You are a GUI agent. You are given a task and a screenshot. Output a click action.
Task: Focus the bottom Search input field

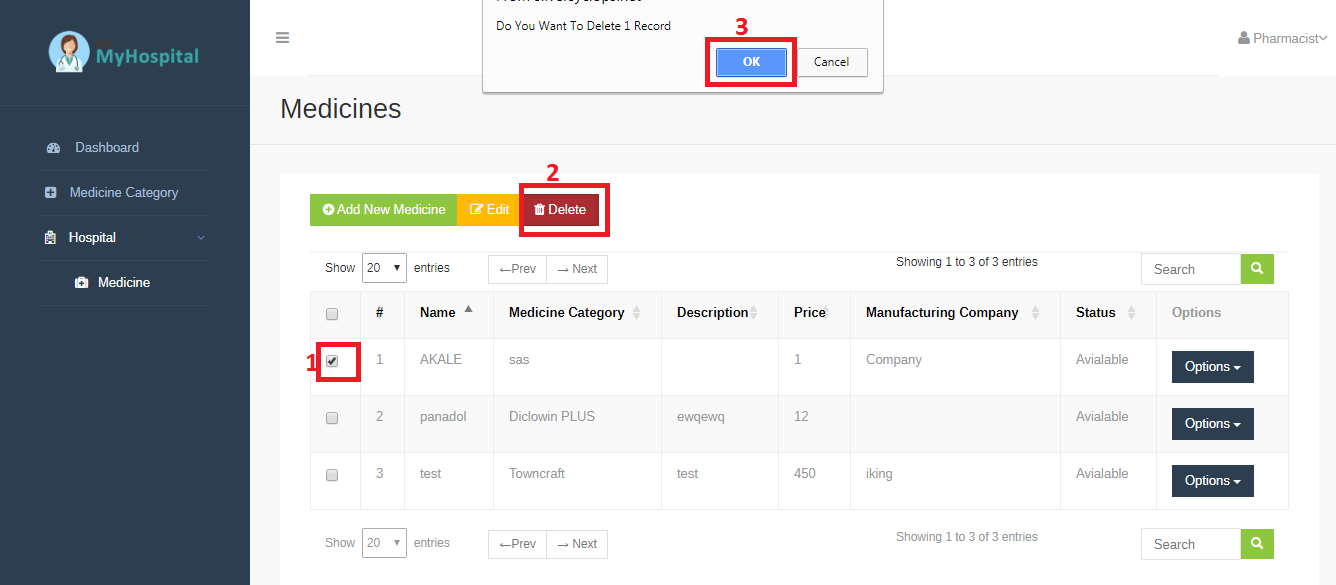[1191, 544]
